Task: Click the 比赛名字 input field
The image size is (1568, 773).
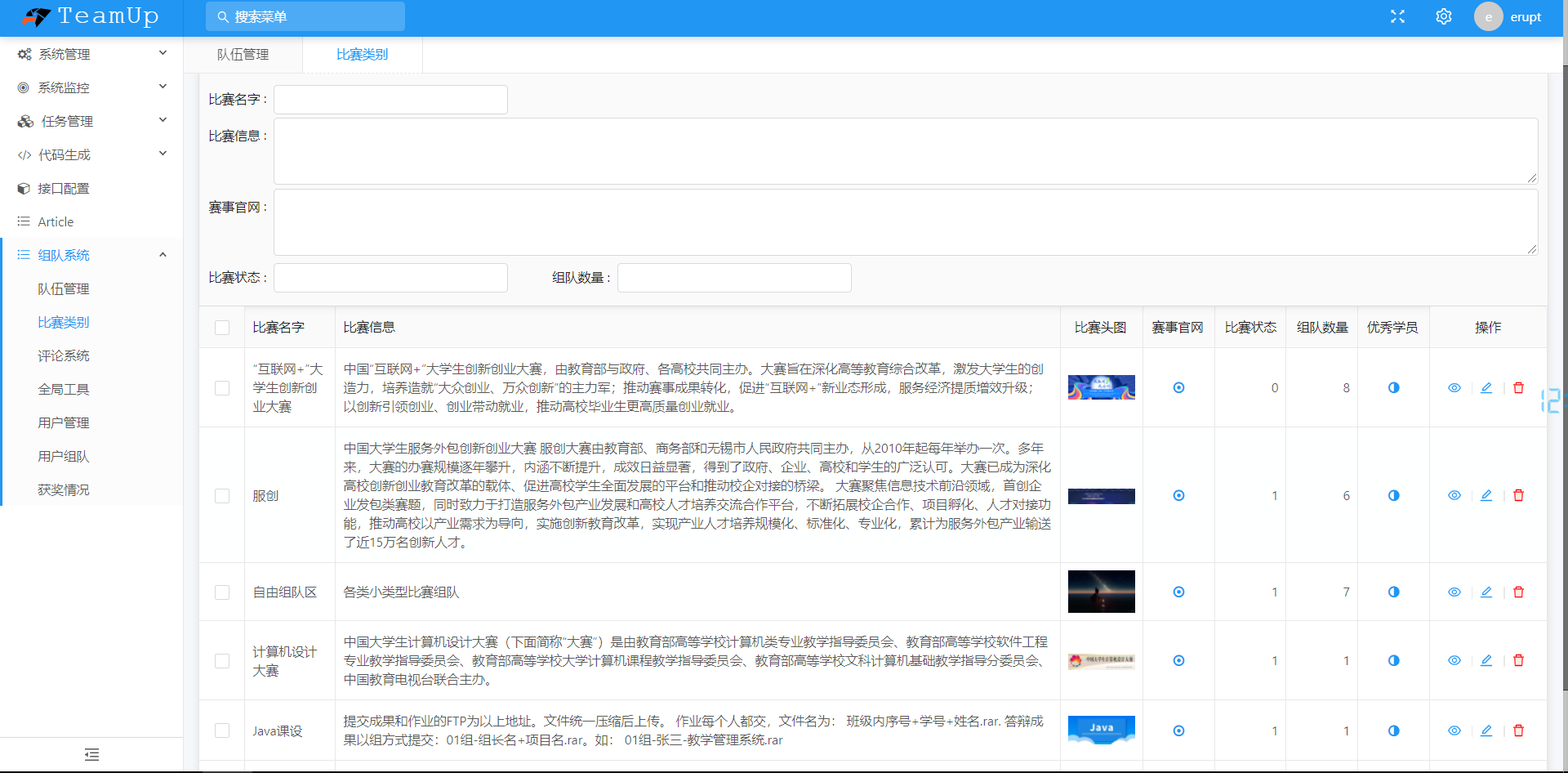Action: click(x=390, y=100)
